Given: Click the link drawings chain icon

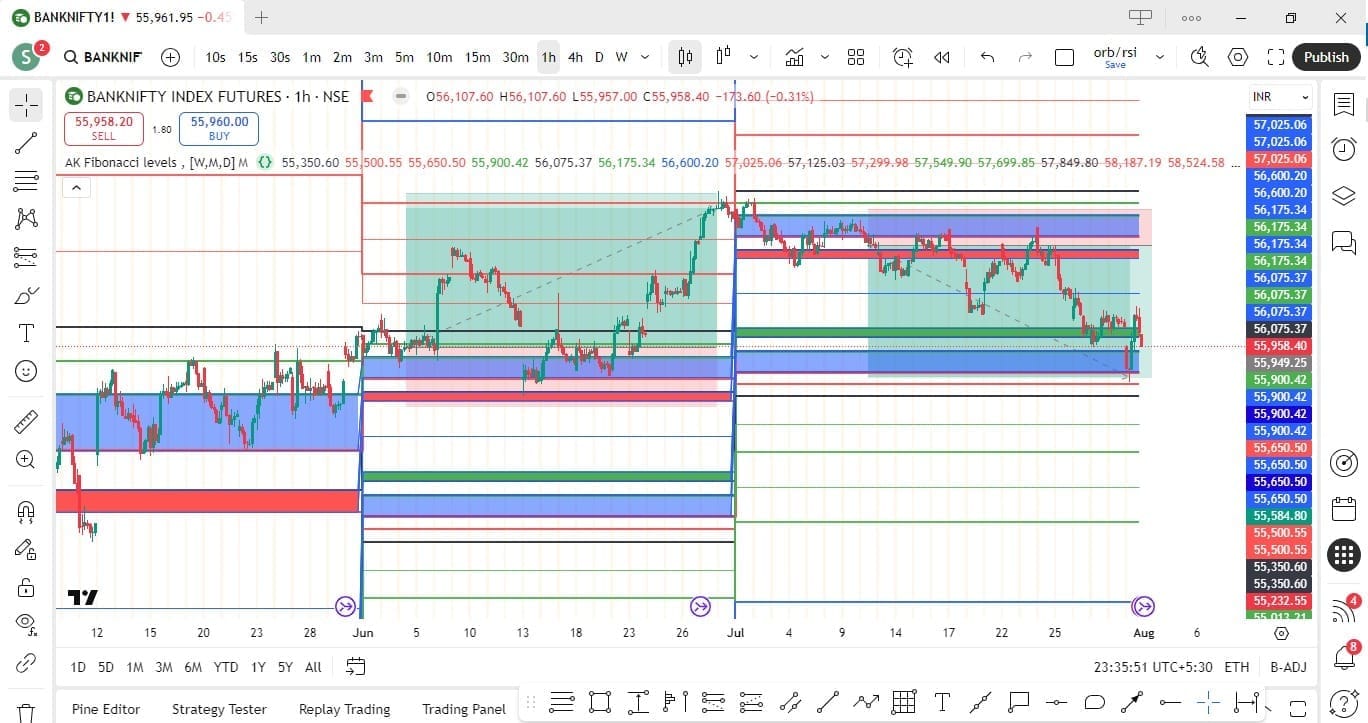Looking at the screenshot, I should coord(26,664).
